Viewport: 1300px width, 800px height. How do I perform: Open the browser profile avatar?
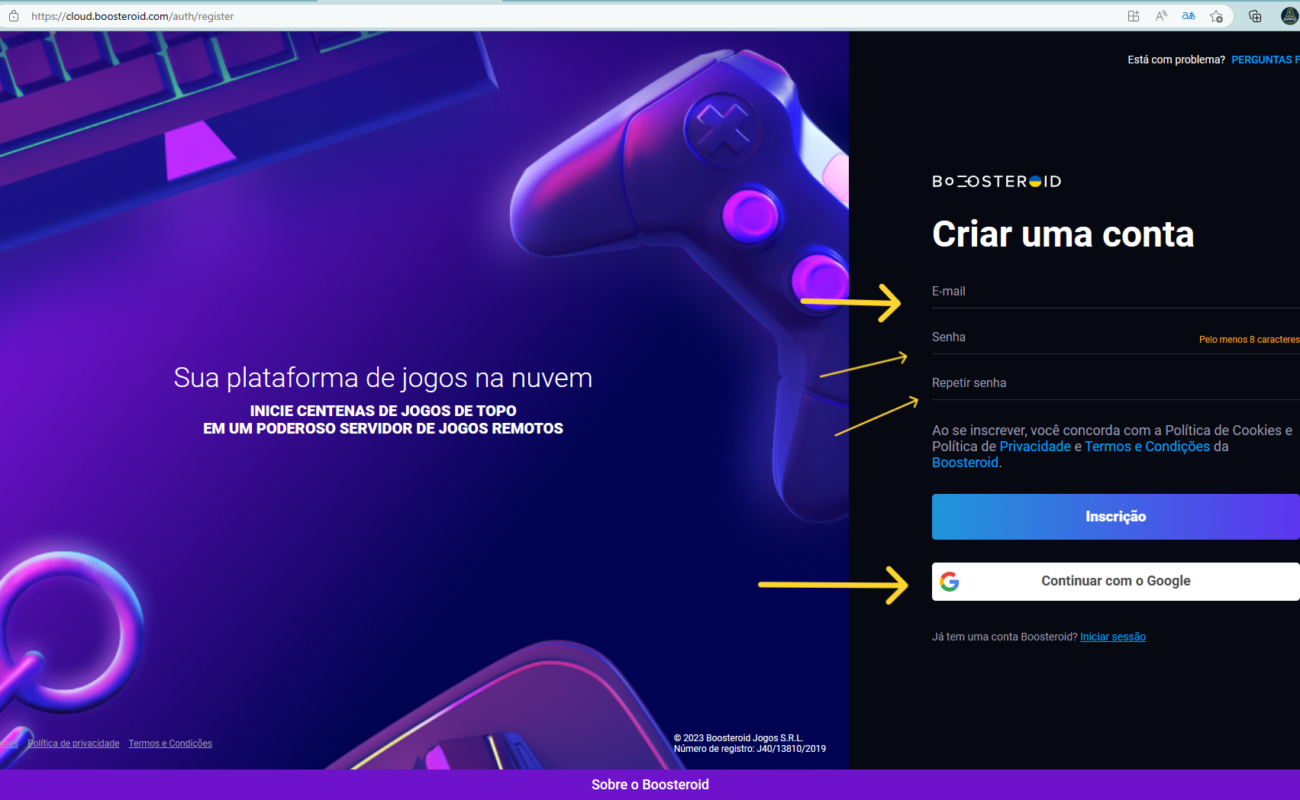coord(1290,16)
